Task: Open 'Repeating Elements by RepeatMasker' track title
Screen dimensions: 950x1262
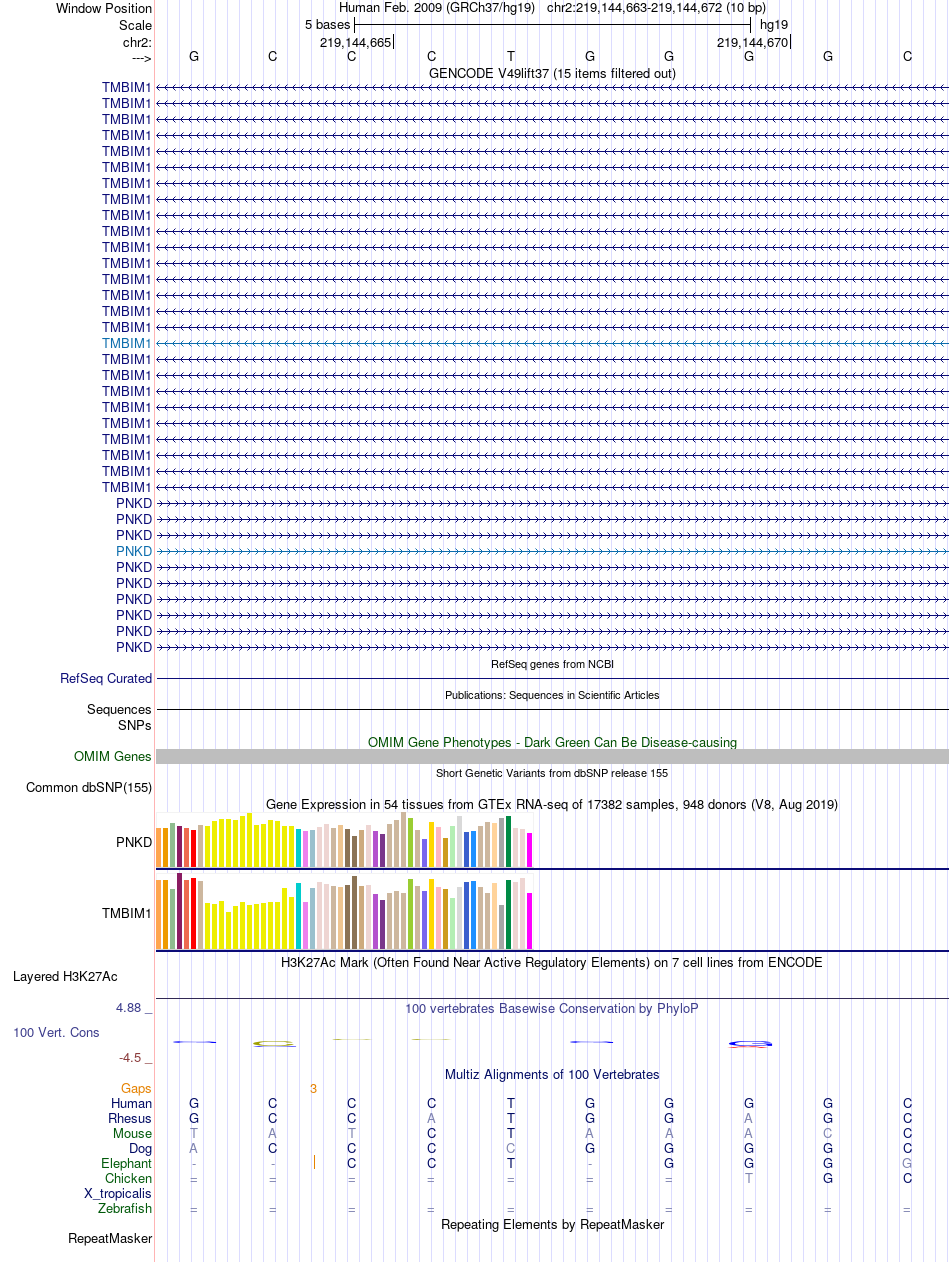Action: coord(552,1224)
